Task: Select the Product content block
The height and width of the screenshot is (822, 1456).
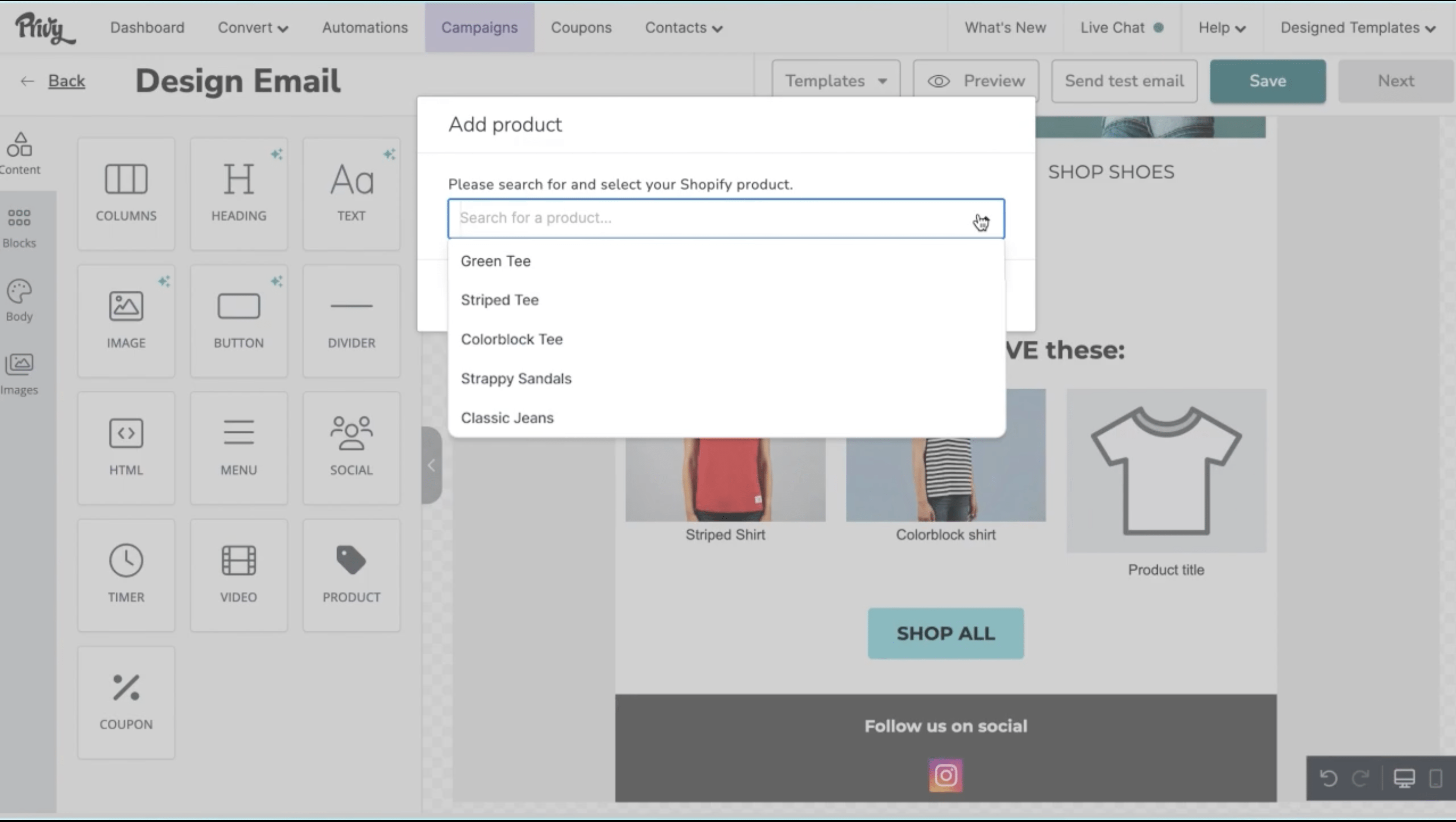Action: [351, 575]
